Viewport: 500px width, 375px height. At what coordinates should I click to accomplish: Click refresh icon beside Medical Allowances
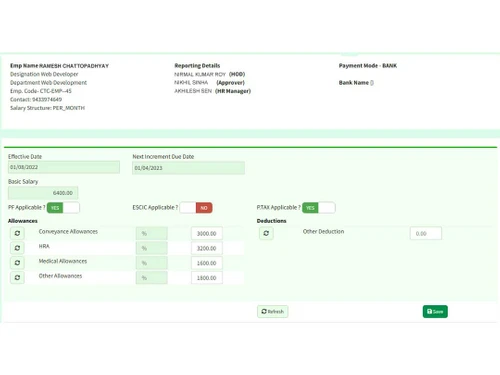(17, 263)
